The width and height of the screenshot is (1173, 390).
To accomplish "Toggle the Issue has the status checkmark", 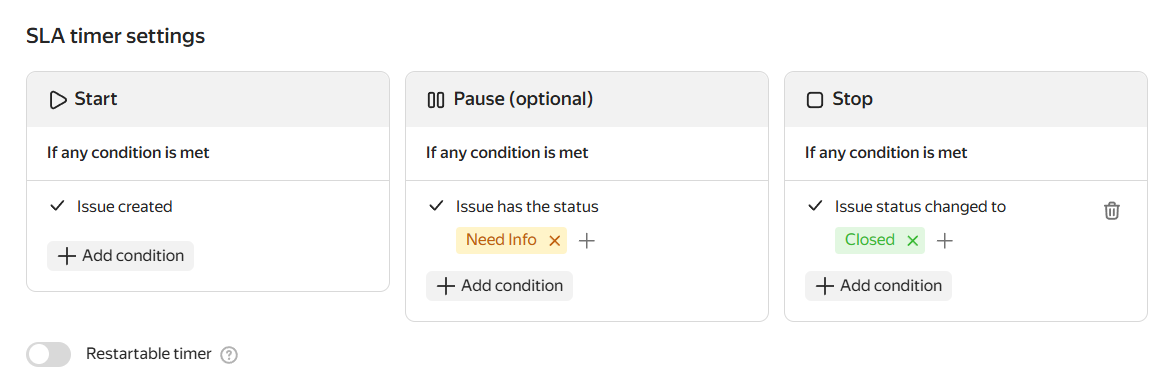I will click(x=436, y=207).
